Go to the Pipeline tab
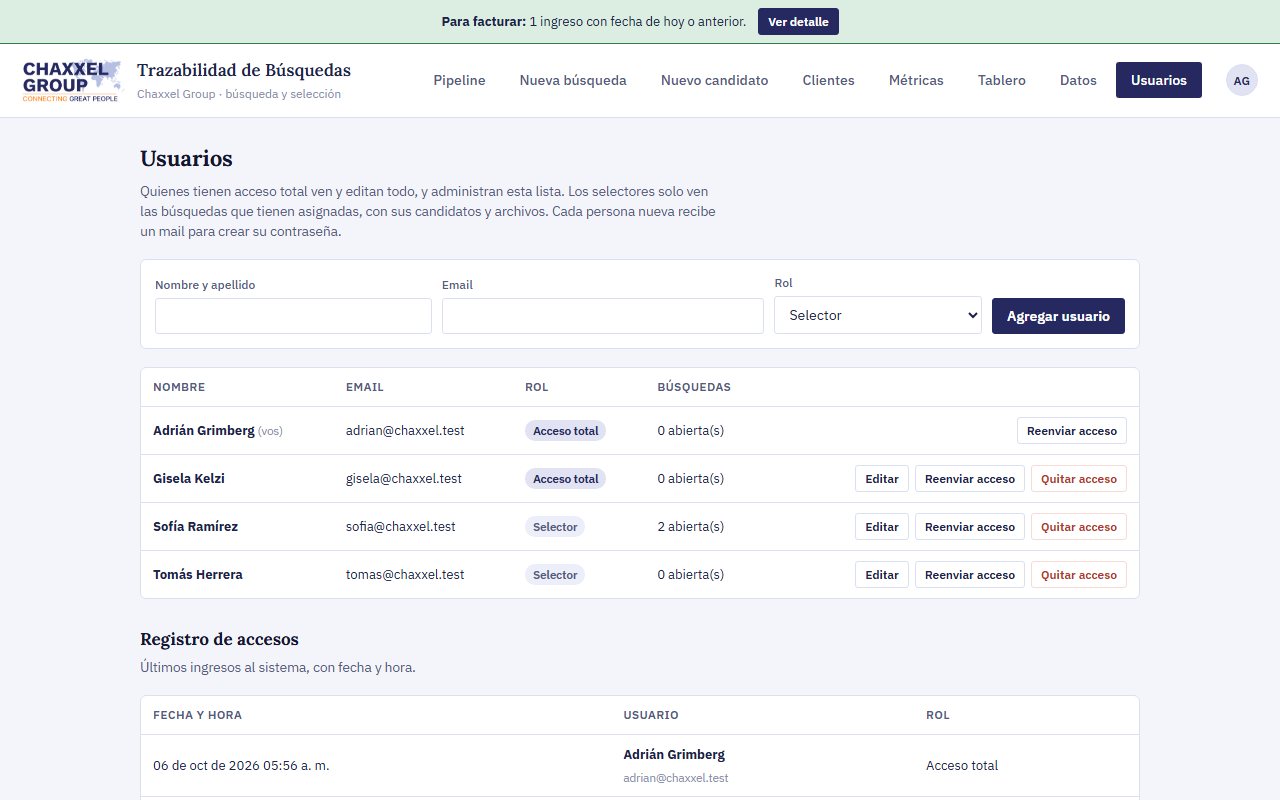 click(x=459, y=80)
